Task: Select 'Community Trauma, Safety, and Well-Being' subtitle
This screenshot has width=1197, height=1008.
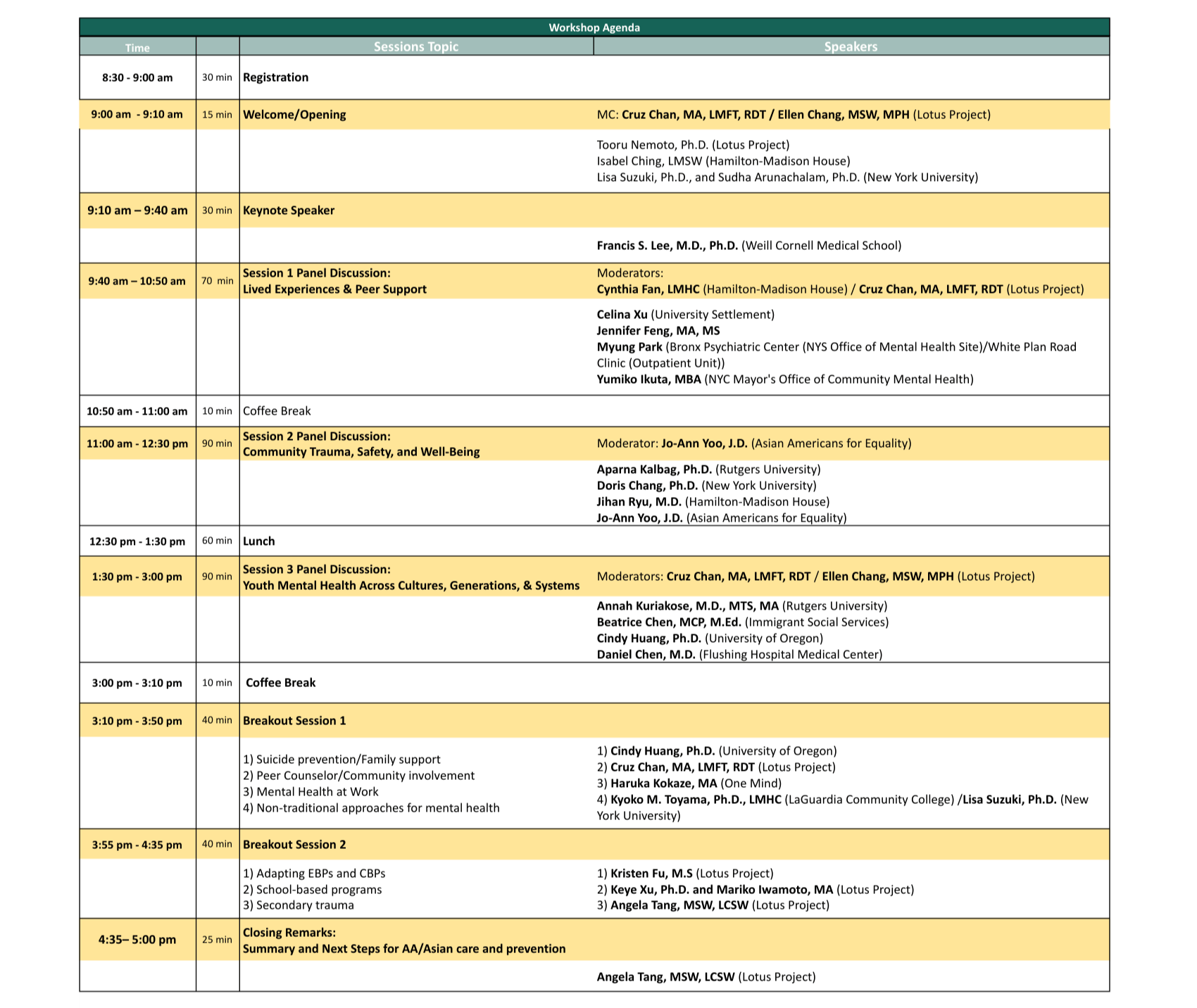Action: click(361, 452)
